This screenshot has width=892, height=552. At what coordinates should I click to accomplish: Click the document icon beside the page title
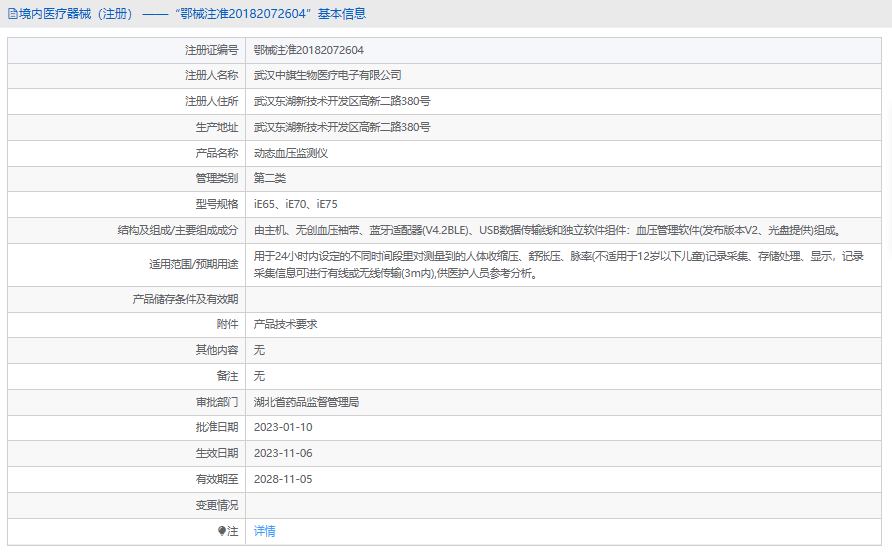click(13, 14)
